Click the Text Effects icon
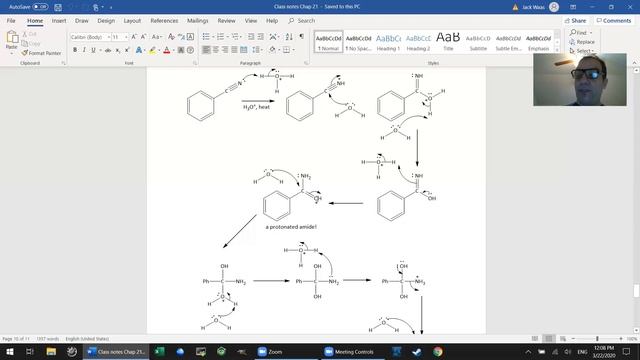This screenshot has width=640, height=360. 139,50
